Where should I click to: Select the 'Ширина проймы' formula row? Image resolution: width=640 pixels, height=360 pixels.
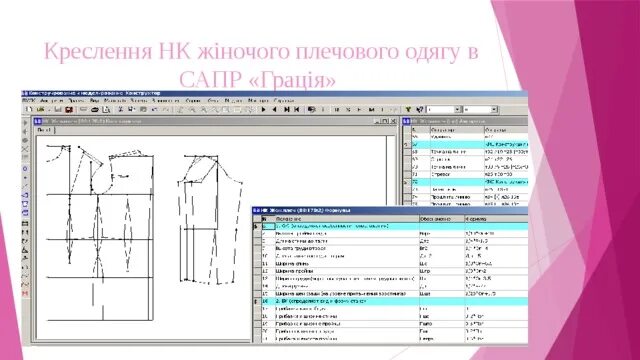[x=394, y=271]
